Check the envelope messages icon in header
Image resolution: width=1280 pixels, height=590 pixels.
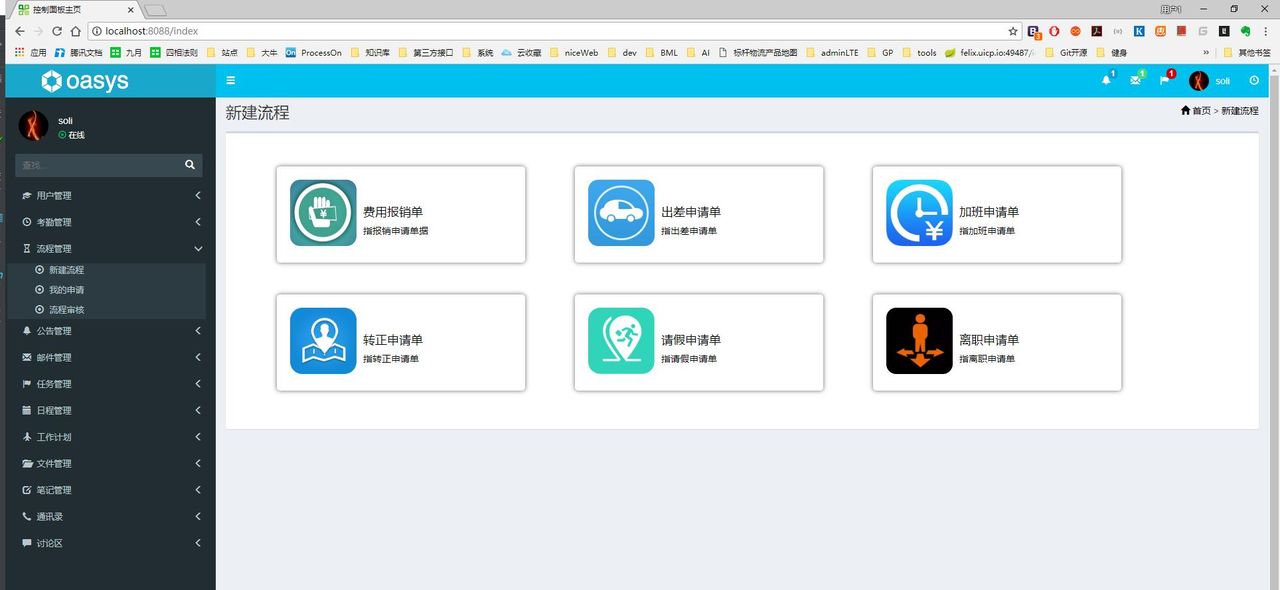[x=1135, y=81]
